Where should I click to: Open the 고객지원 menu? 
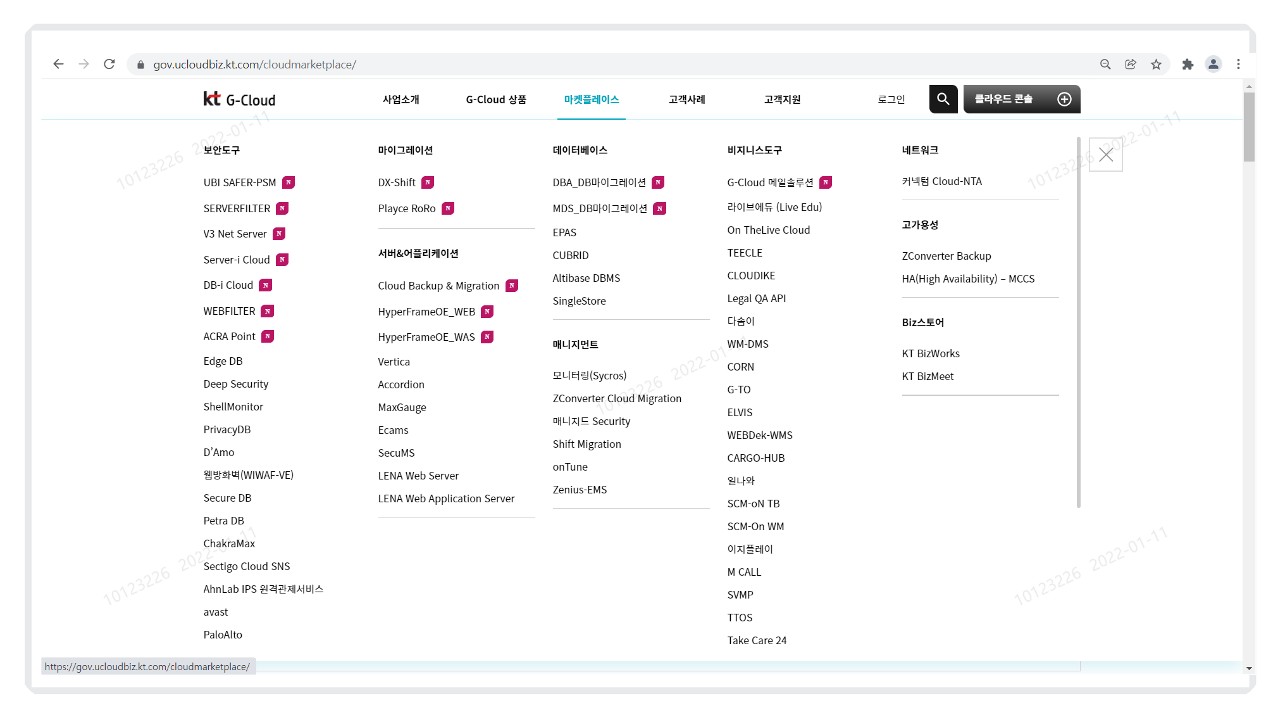[x=782, y=99]
